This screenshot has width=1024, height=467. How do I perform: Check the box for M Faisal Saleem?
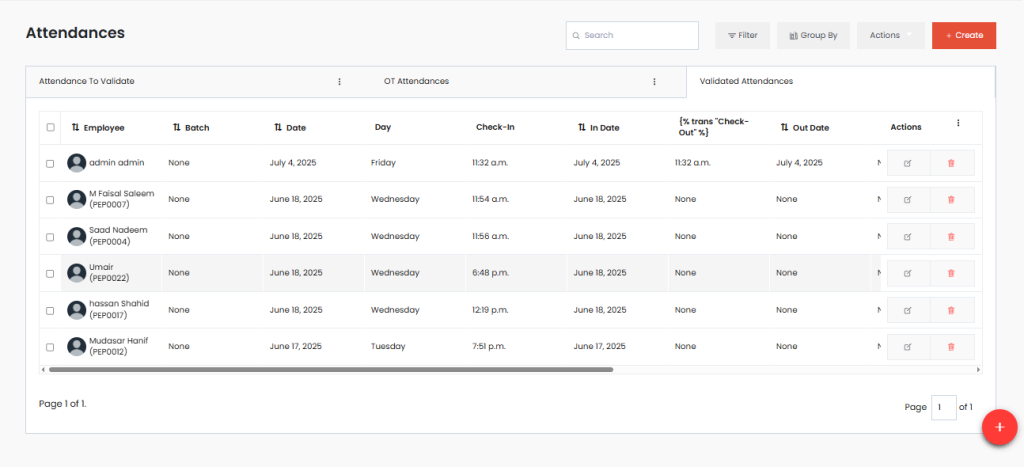tap(51, 200)
